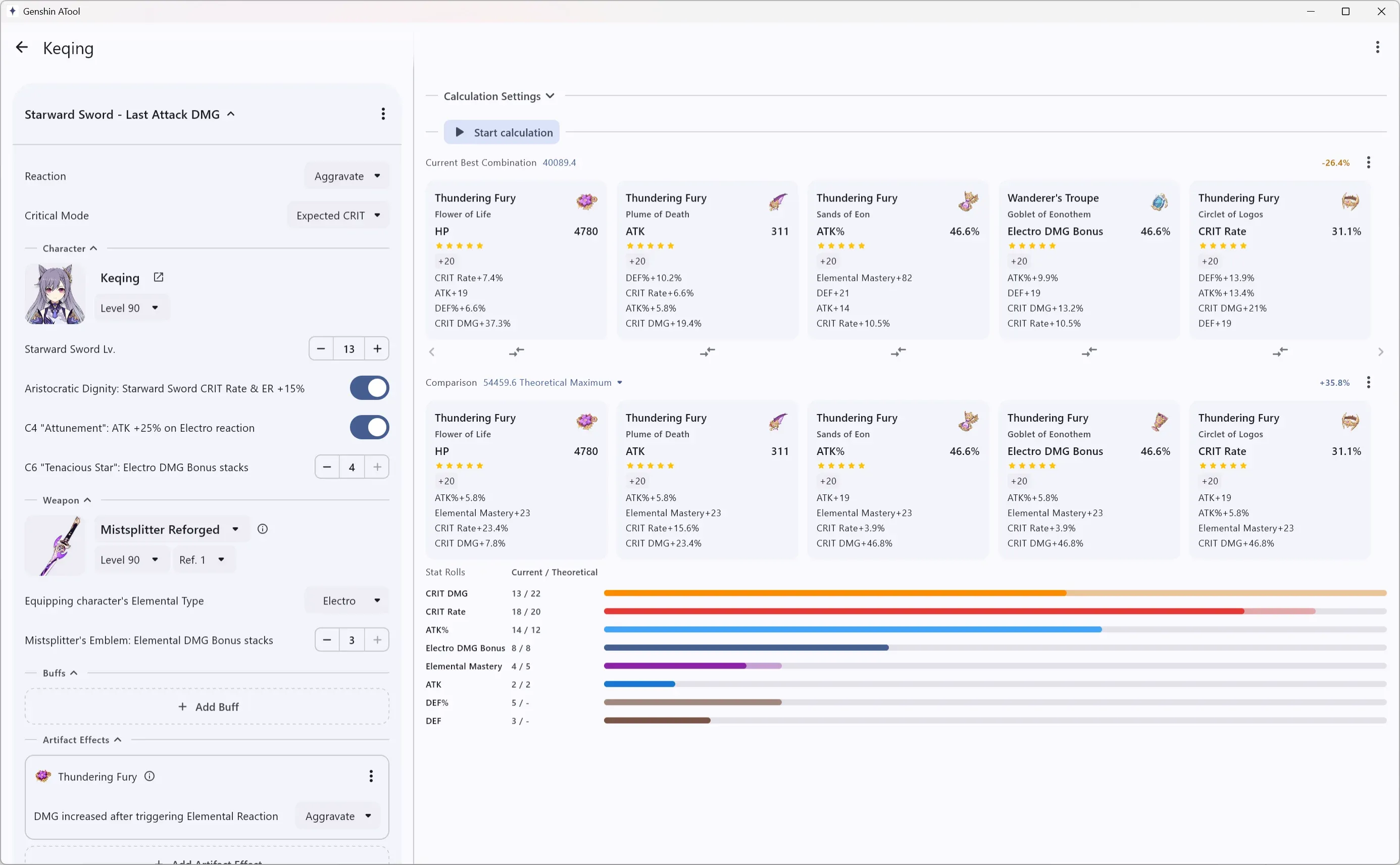Open Comparison Theoretical Maximum dropdown
1400x865 pixels.
click(552, 383)
